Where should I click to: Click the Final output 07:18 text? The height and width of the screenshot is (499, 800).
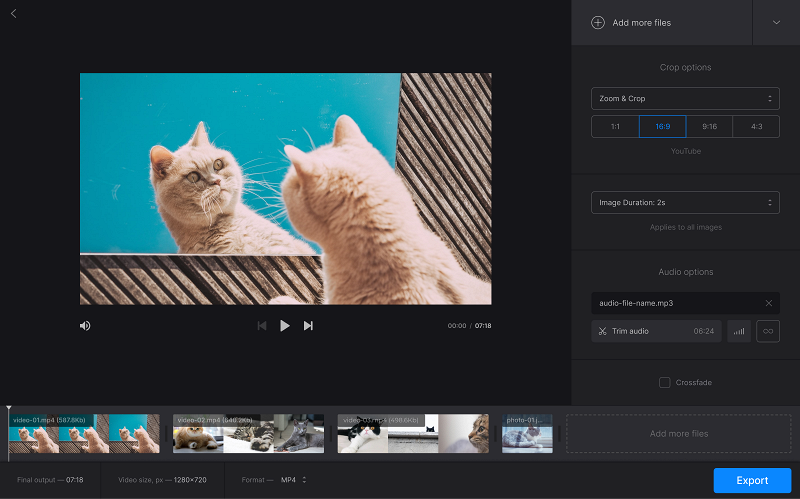[50, 480]
